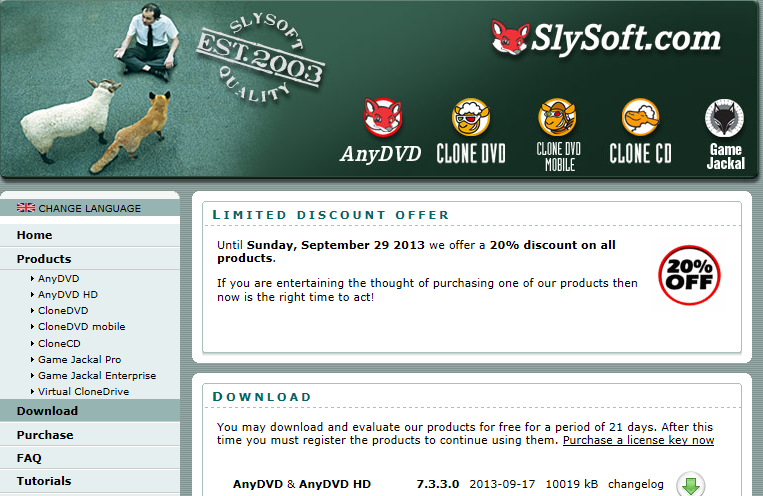Click the green AnyDVD download arrow
Viewport: 763px width, 496px height.
690,484
